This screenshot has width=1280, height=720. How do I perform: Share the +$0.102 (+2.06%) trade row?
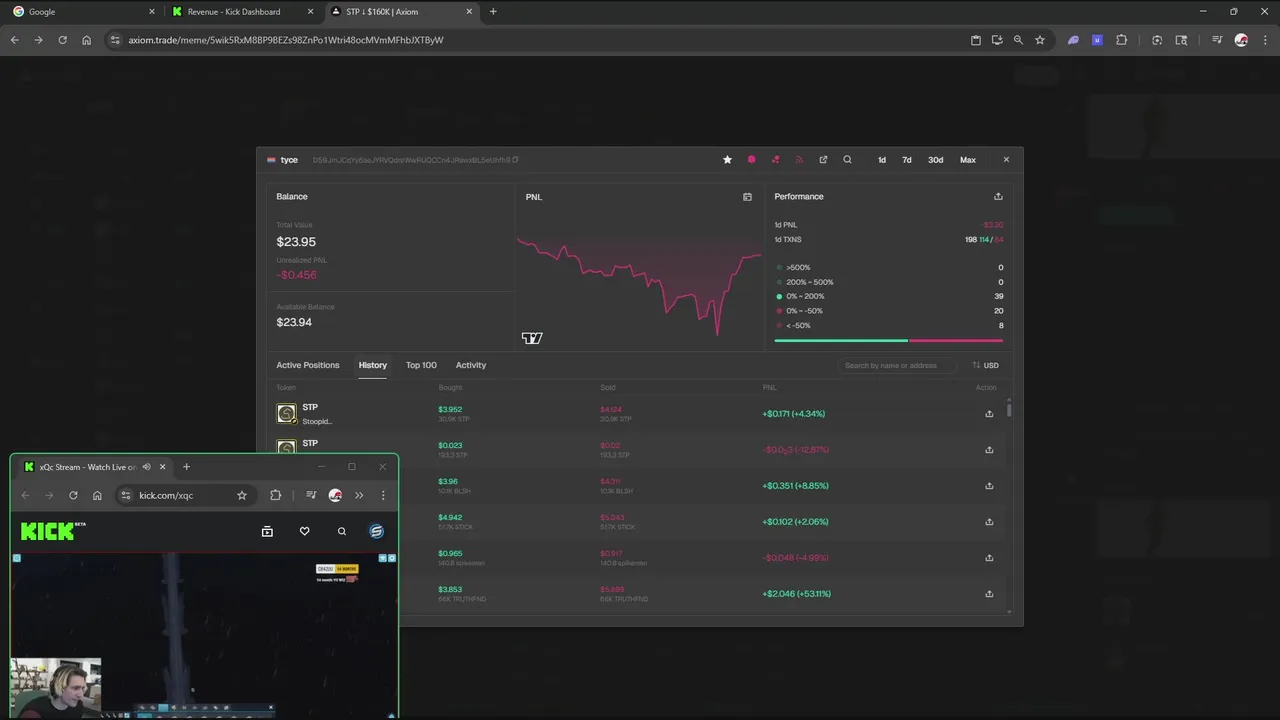989,522
